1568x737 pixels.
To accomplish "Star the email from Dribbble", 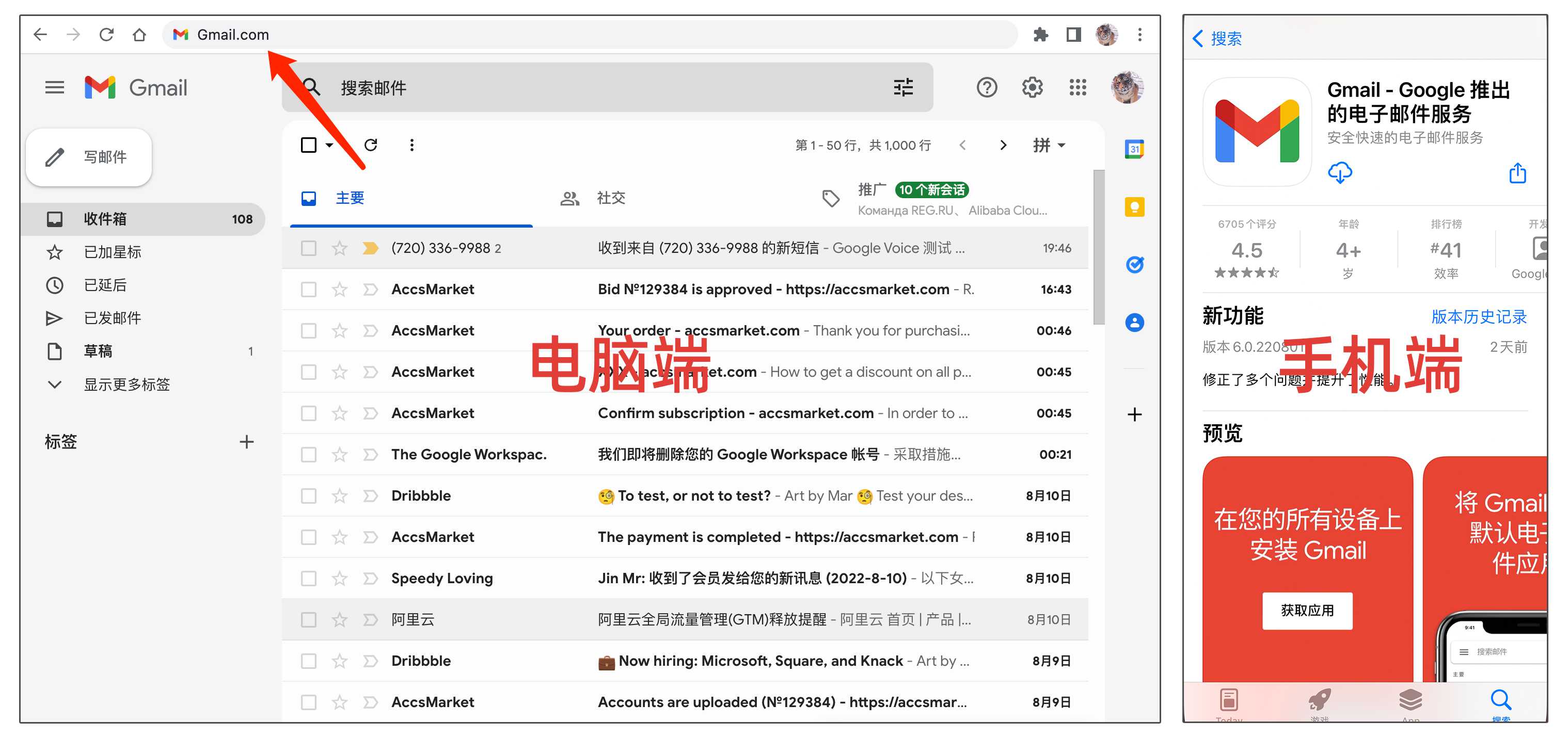I will pos(339,495).
